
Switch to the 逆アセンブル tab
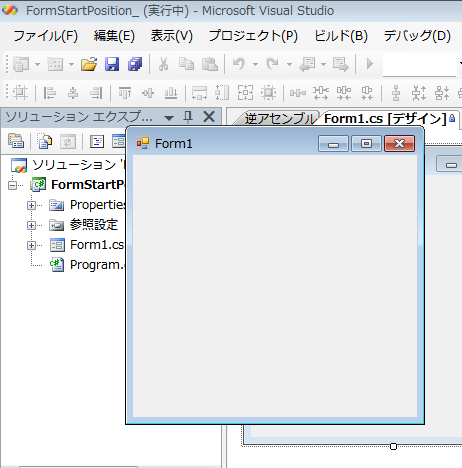[x=279, y=118]
